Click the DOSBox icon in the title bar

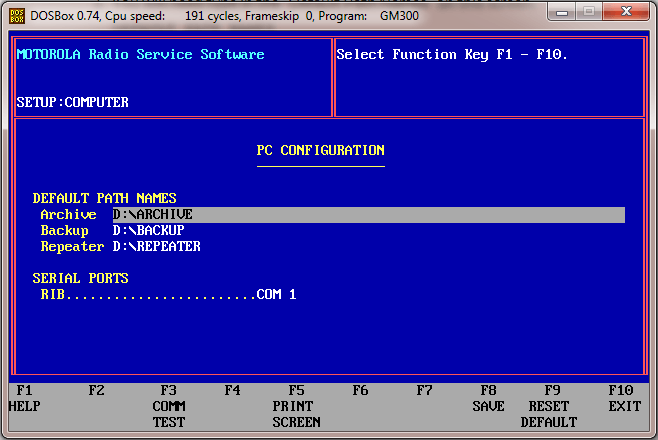click(17, 16)
